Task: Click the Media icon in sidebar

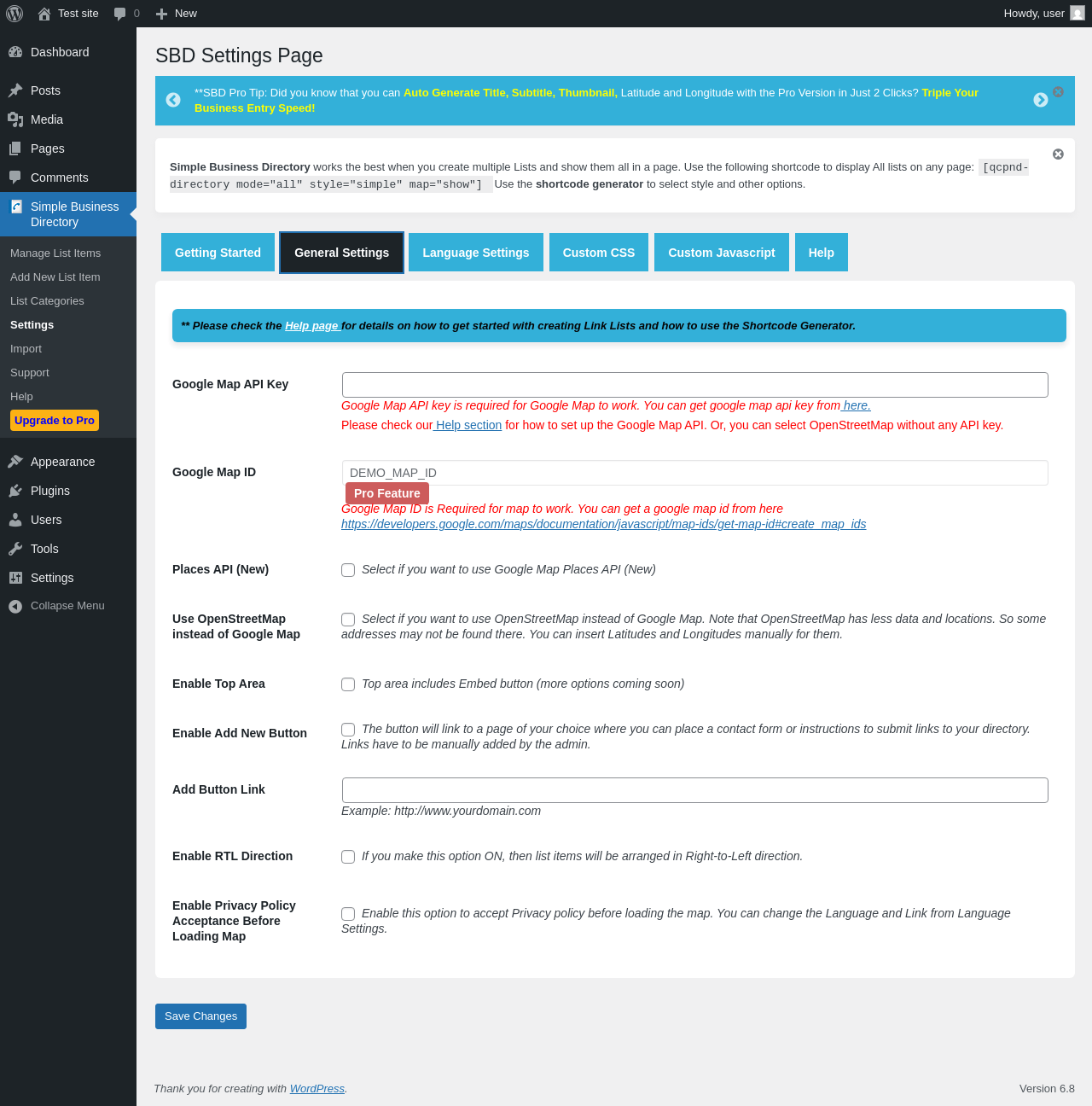Action: 15,119
